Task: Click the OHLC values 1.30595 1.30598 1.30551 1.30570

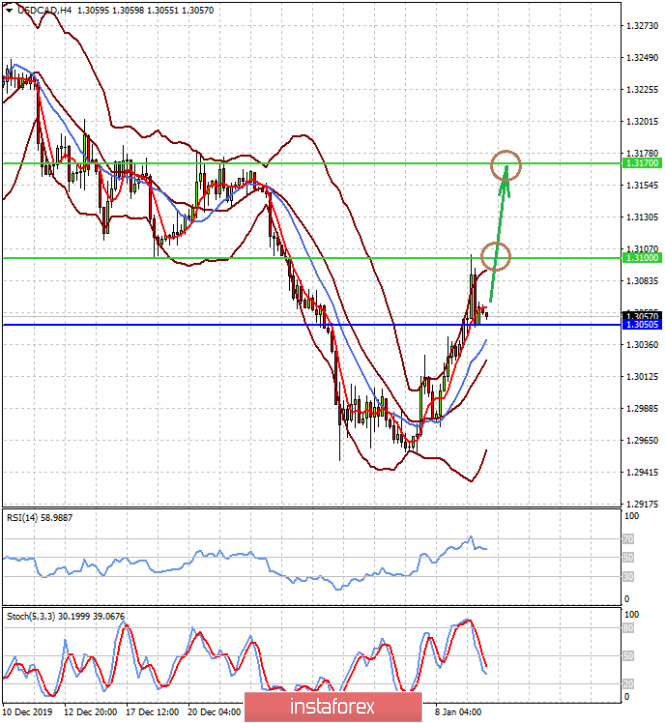Action: pyautogui.click(x=145, y=10)
